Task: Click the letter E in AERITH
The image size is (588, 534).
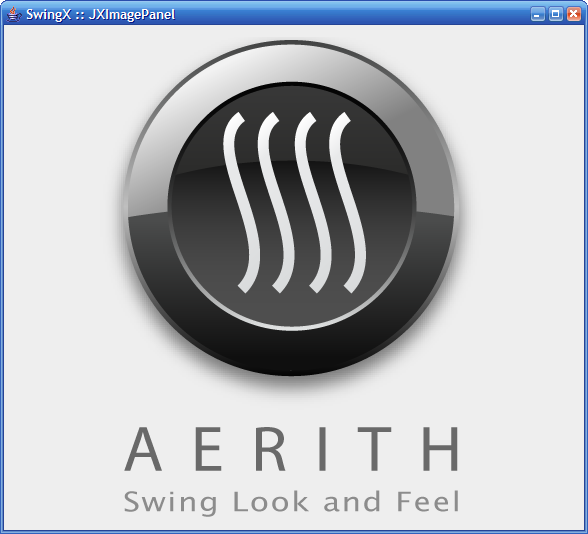Action: (208, 448)
